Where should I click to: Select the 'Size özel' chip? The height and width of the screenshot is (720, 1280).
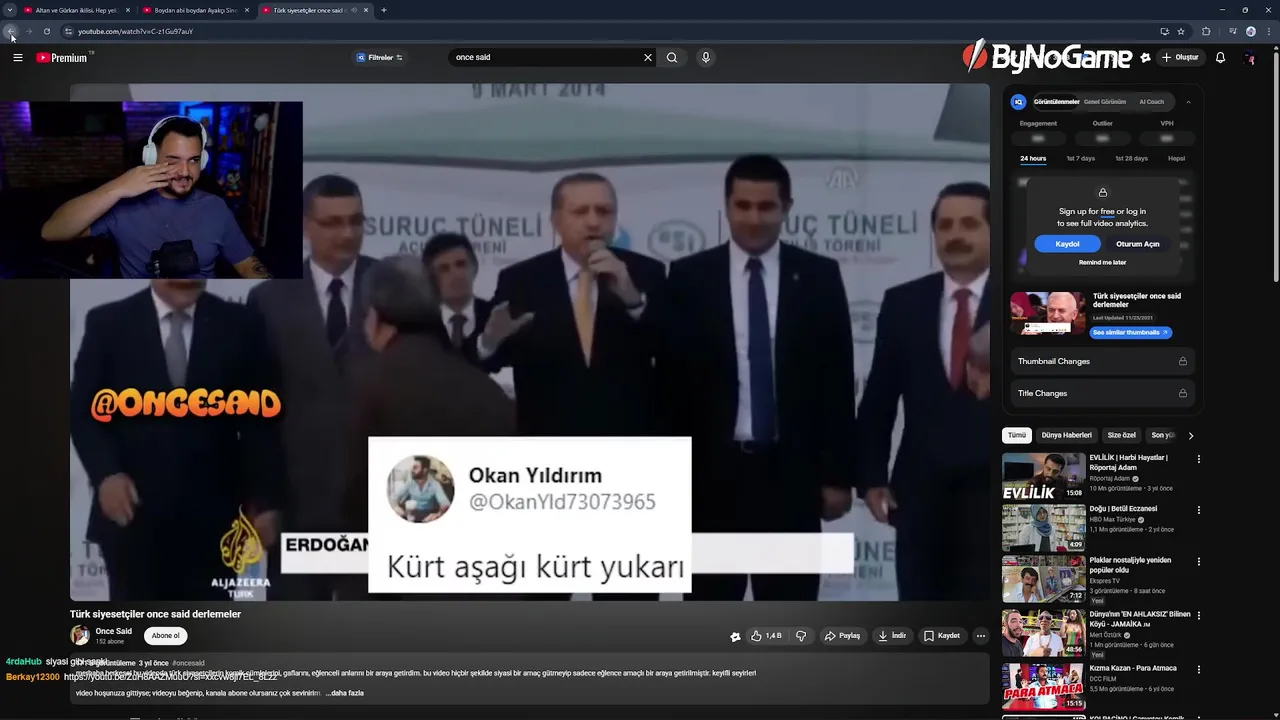coord(1121,435)
